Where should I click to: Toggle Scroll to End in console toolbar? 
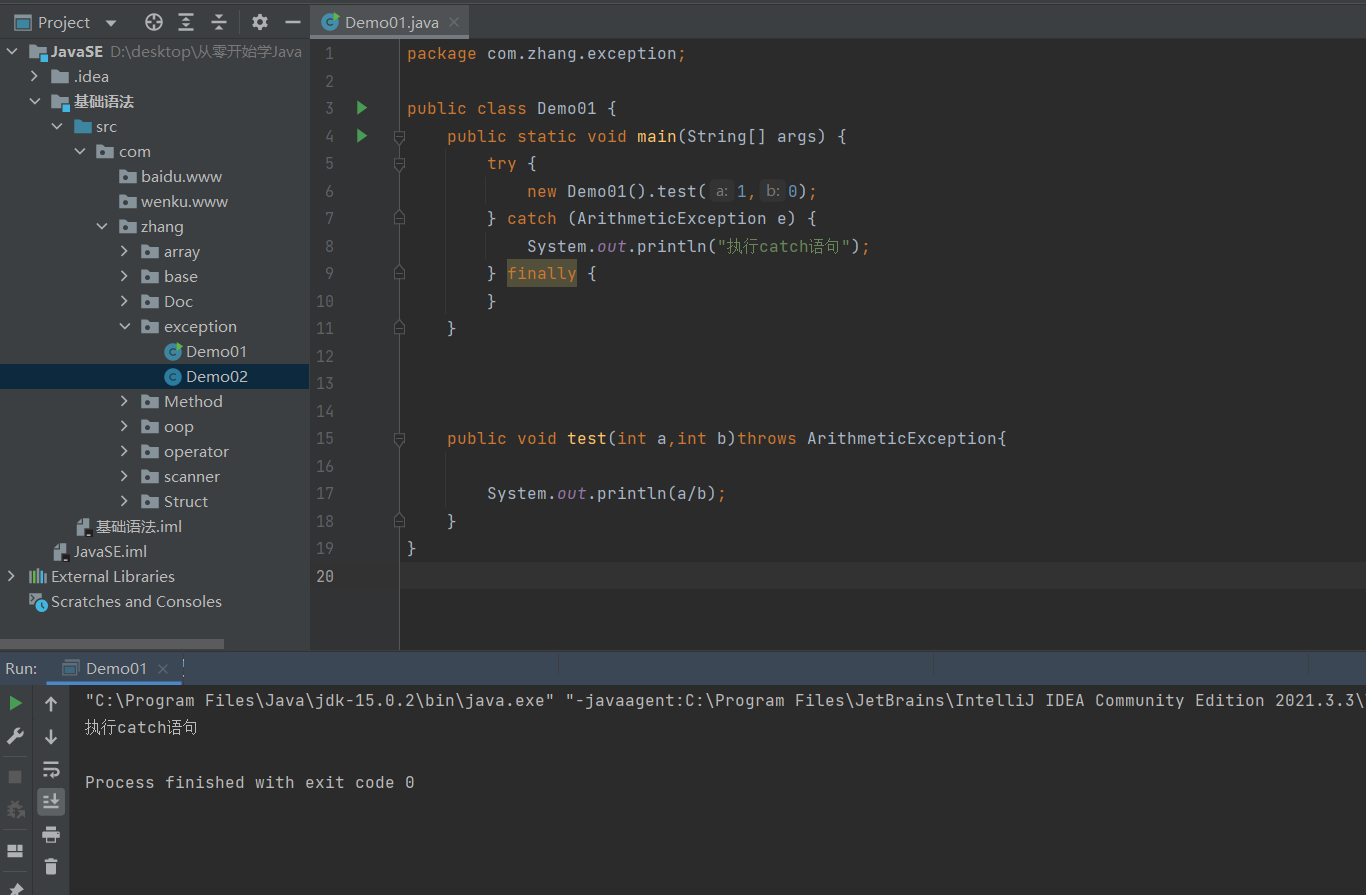point(51,802)
